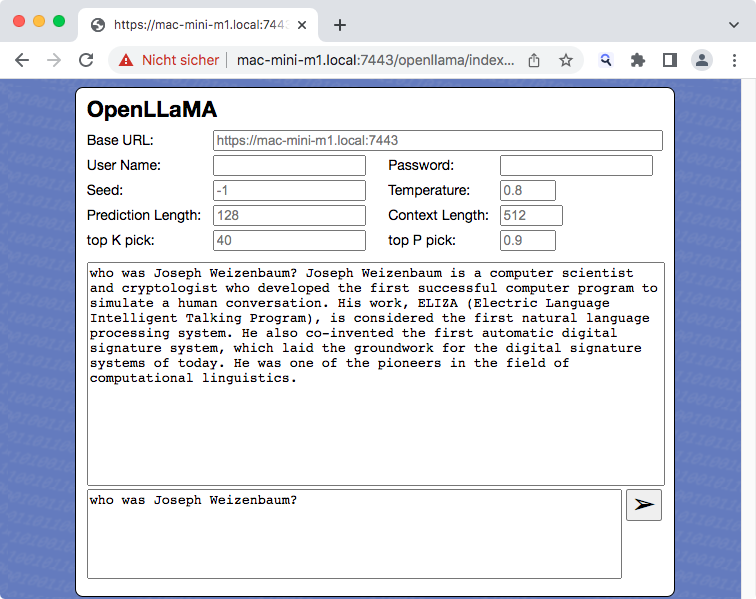Click the User Name input field
This screenshot has height=599, width=756.
289,165
